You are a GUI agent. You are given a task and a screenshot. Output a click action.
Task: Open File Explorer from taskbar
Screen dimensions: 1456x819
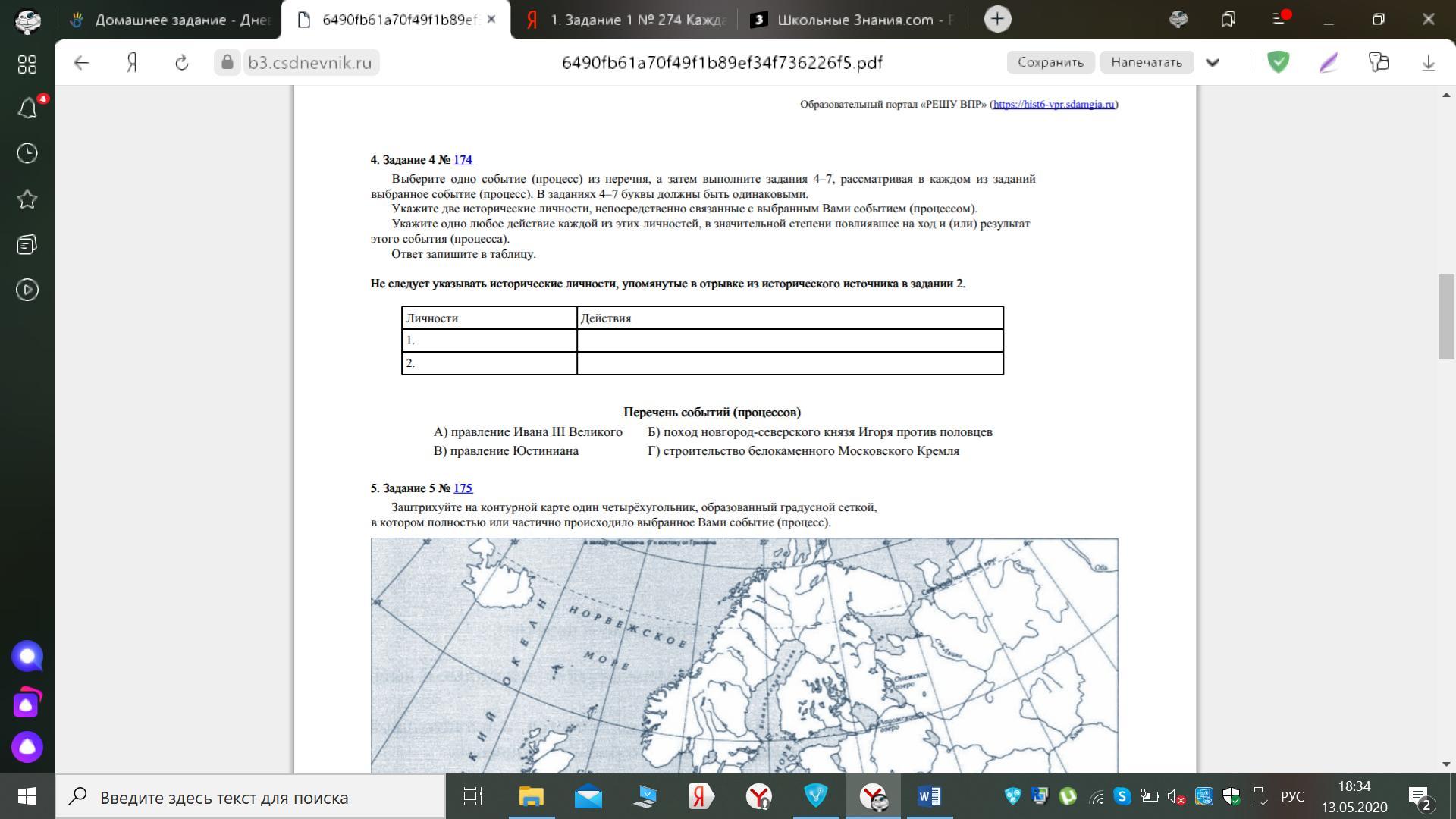531,797
